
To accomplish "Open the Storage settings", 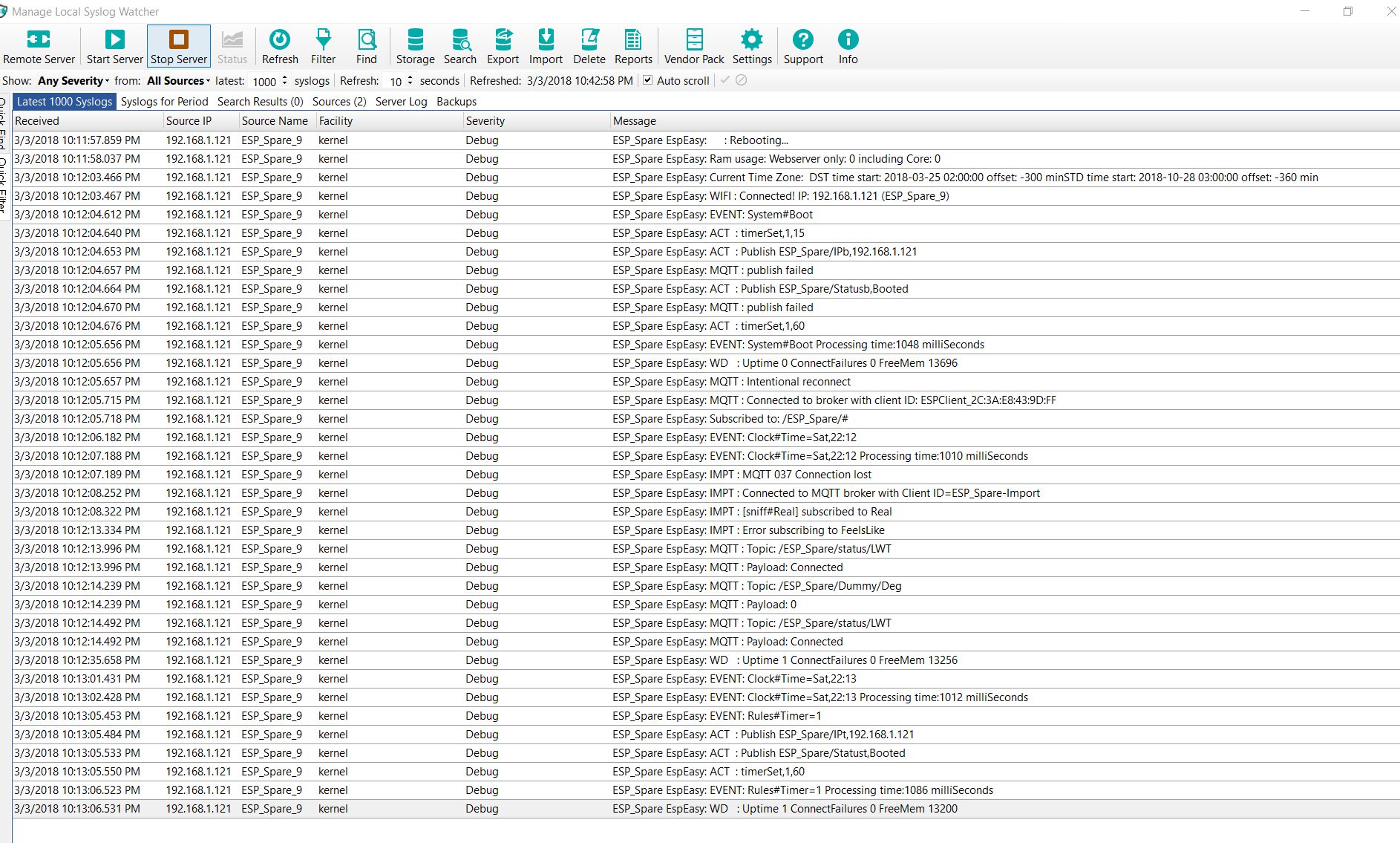I will pyautogui.click(x=415, y=46).
